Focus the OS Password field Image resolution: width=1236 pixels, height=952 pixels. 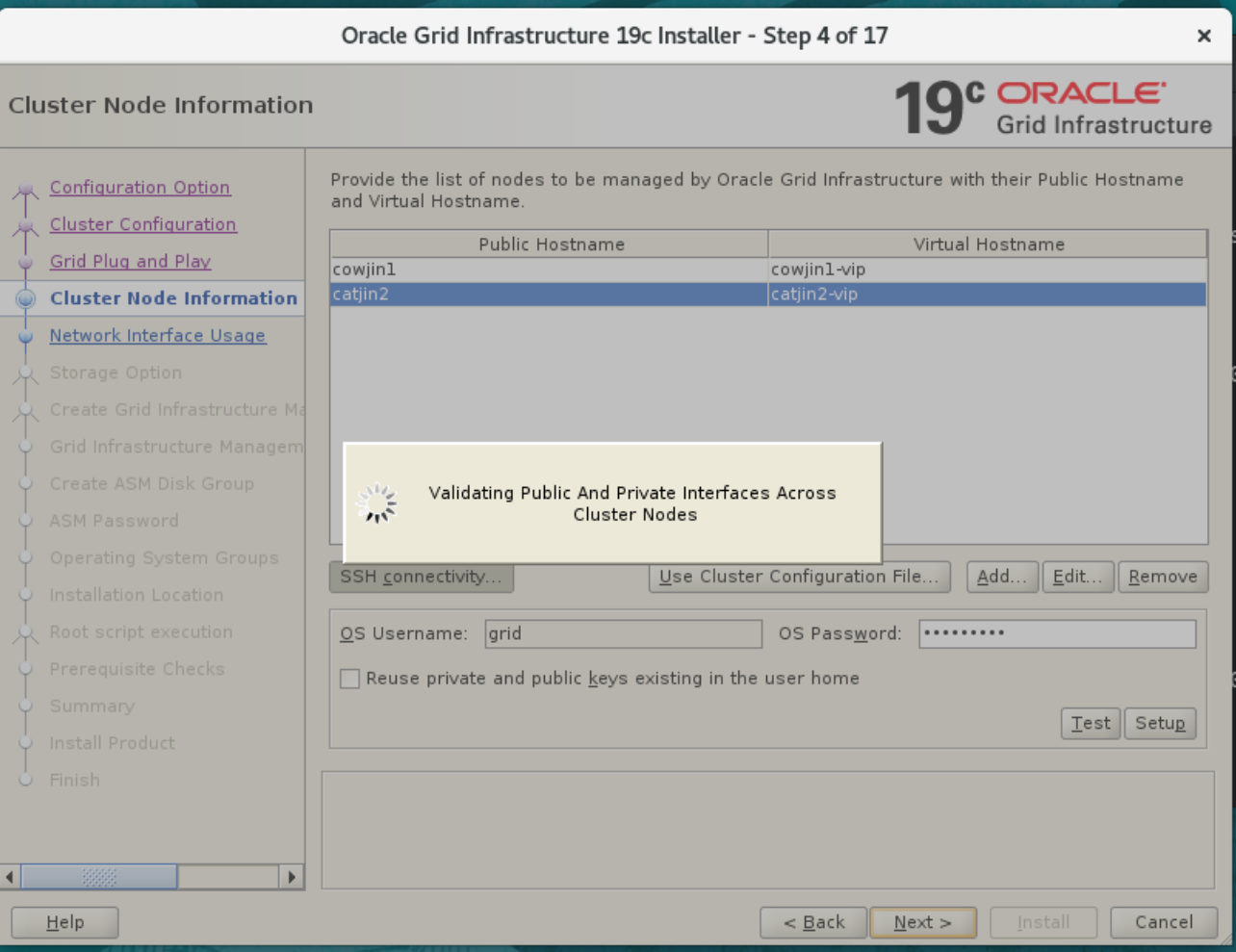1057,633
